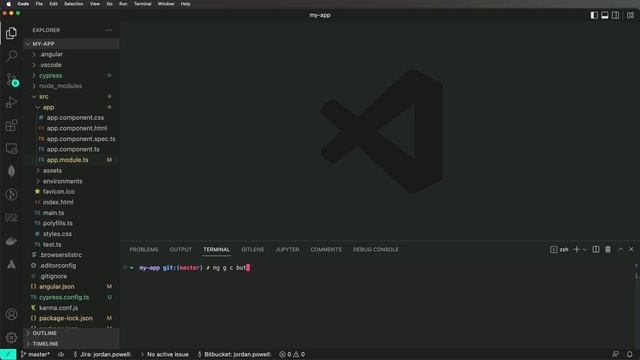640x360 pixels.
Task: Switch to the GITLENS tab
Action: coord(253,249)
